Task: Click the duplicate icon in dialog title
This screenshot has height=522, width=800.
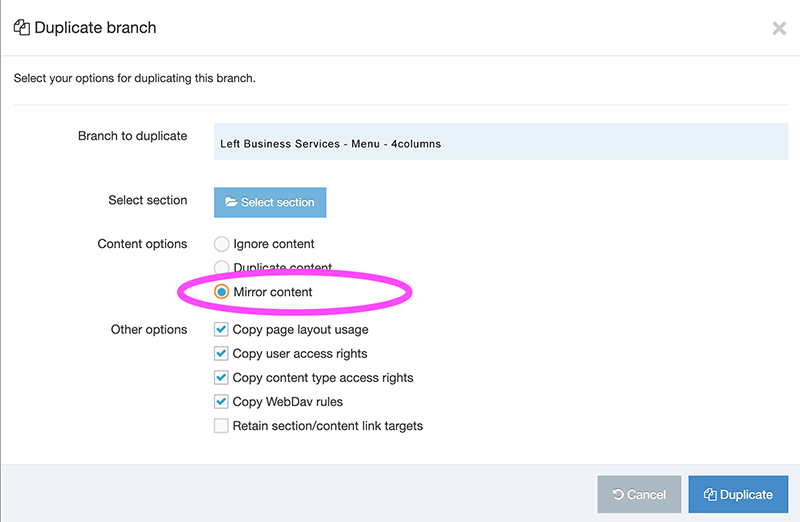Action: point(21,28)
